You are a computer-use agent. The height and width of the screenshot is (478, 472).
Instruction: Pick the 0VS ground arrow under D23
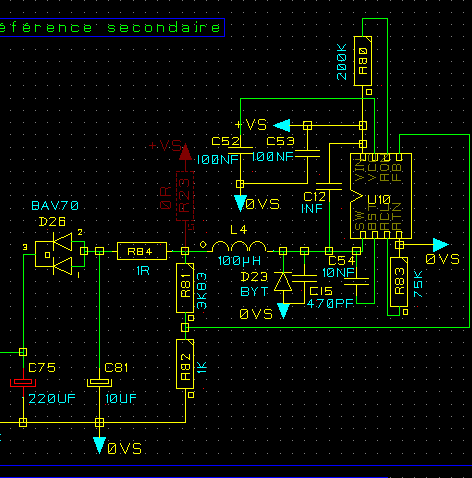tap(283, 311)
